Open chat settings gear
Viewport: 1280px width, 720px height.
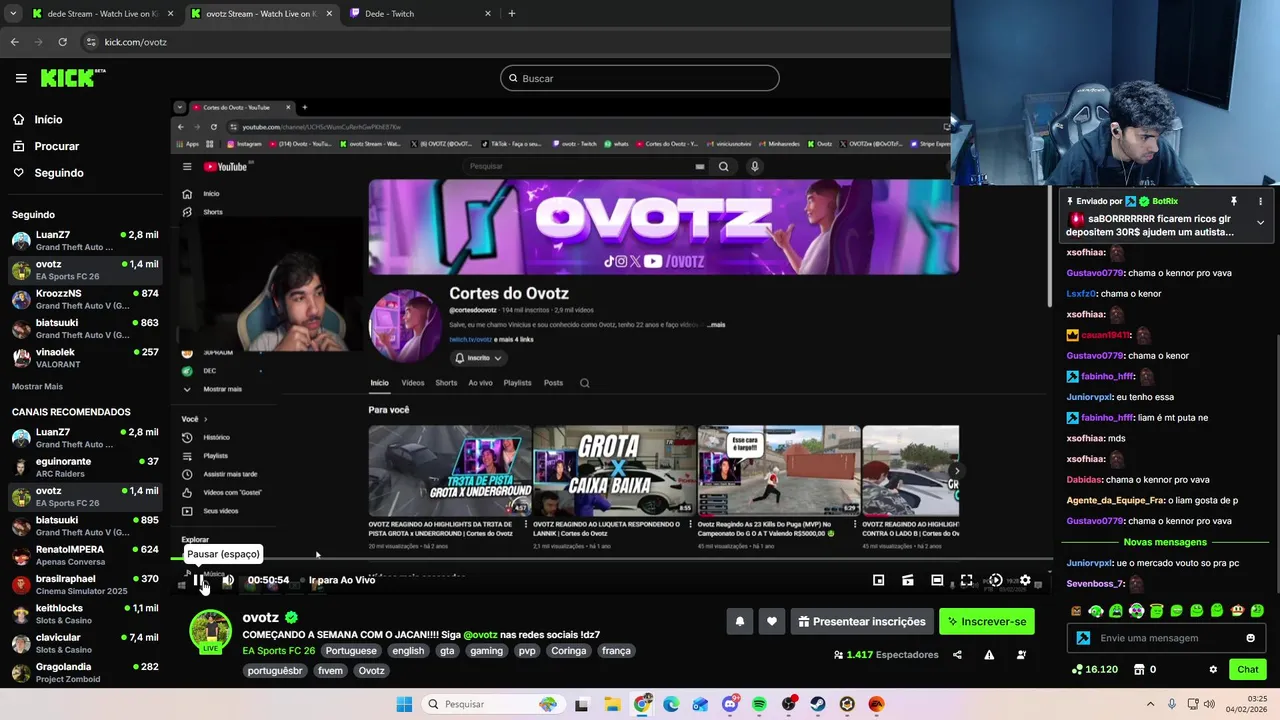coord(1213,669)
